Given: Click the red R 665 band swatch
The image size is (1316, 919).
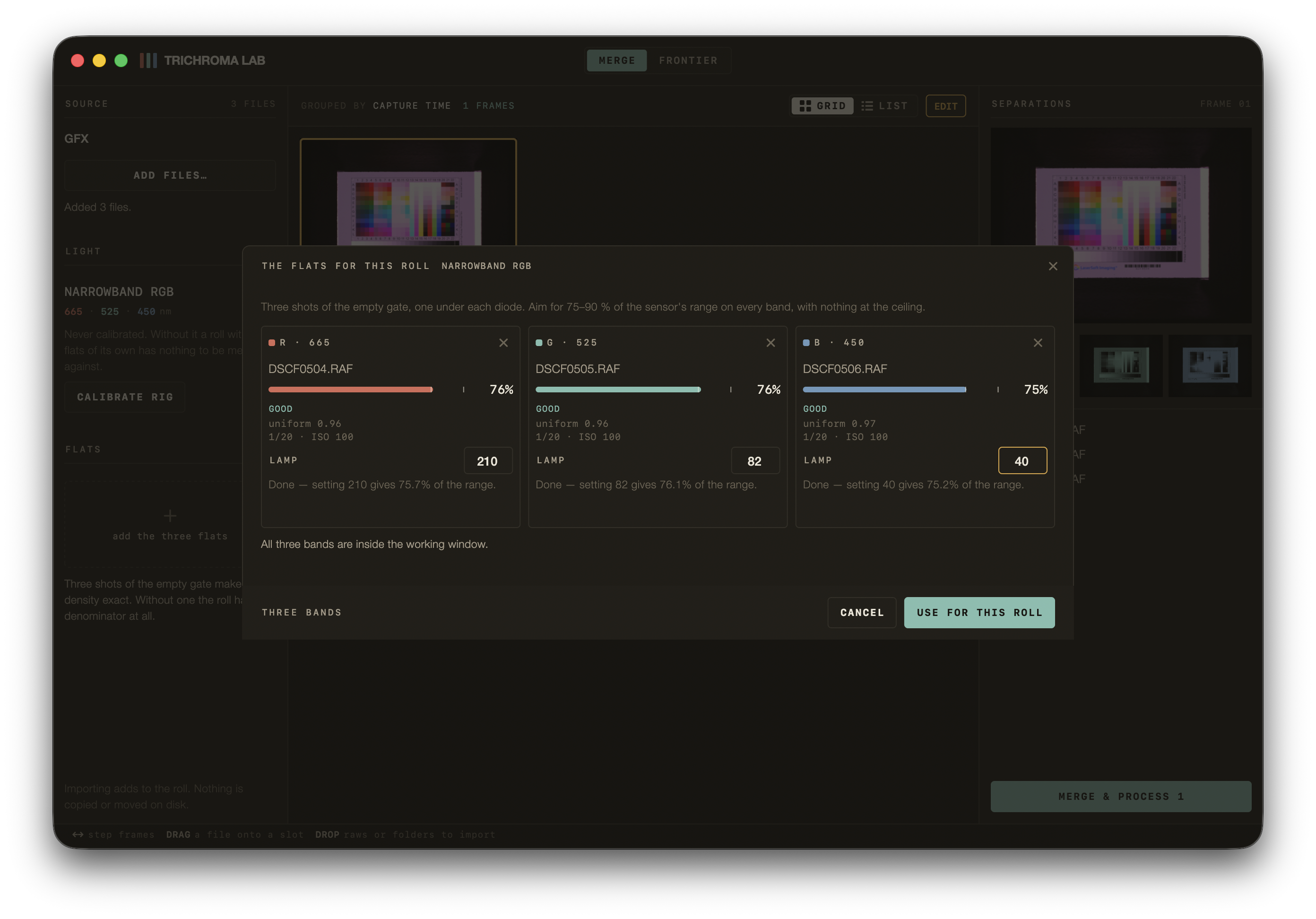Looking at the screenshot, I should pos(272,343).
